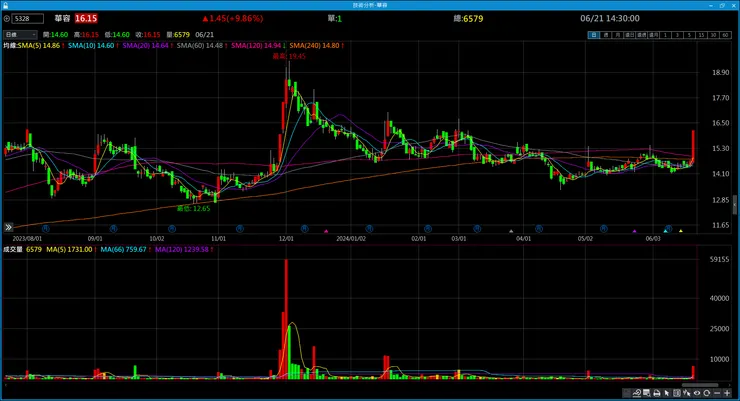Print the chart using printer icon
This screenshot has height=401, width=740.
coord(656,393)
